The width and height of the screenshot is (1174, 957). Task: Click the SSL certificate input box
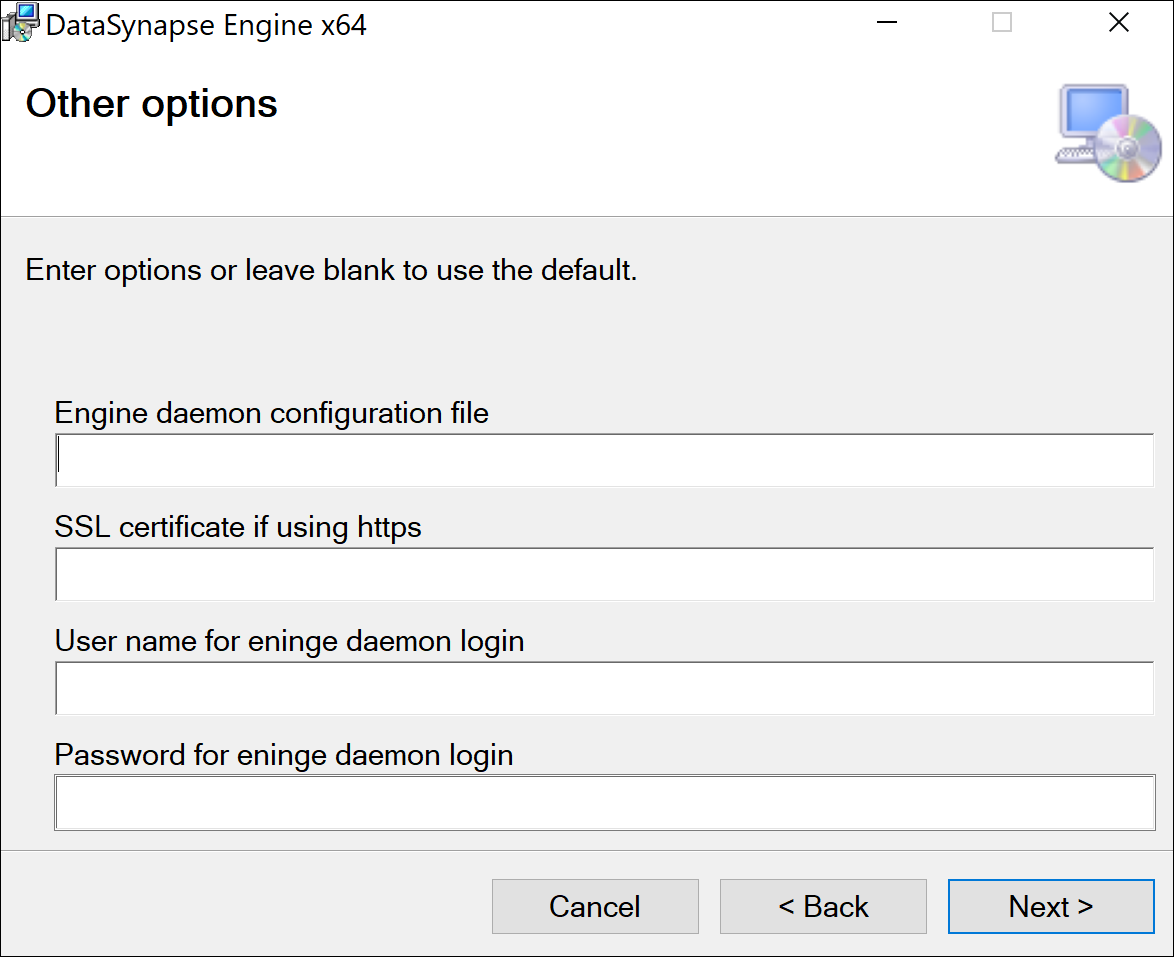tap(604, 574)
